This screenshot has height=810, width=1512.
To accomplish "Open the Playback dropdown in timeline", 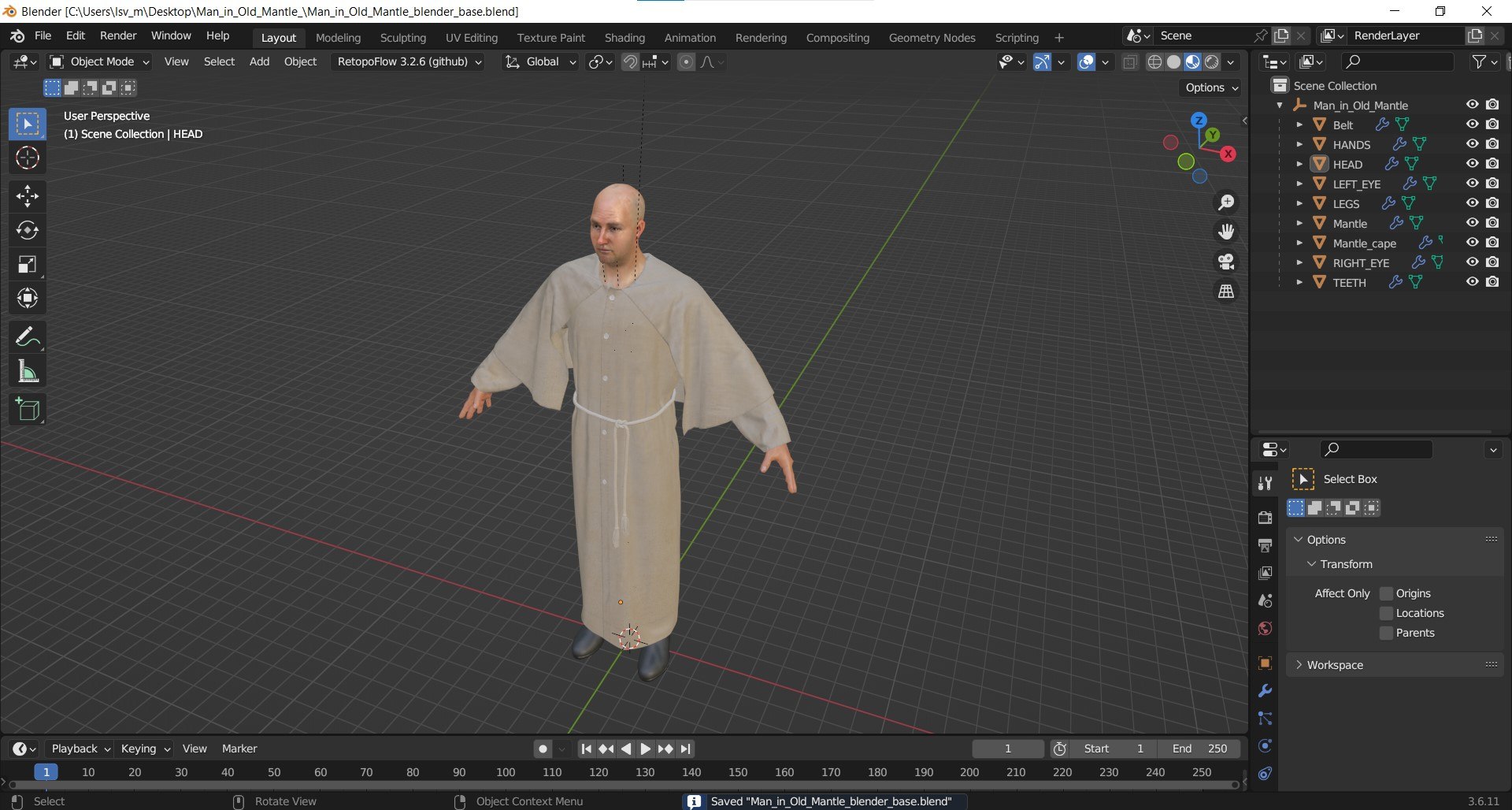I will pyautogui.click(x=80, y=749).
